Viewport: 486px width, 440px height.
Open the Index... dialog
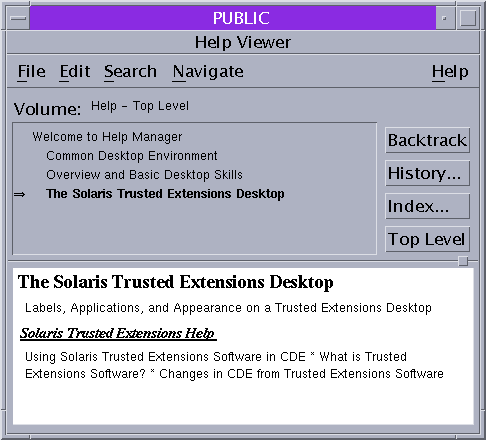[x=427, y=206]
